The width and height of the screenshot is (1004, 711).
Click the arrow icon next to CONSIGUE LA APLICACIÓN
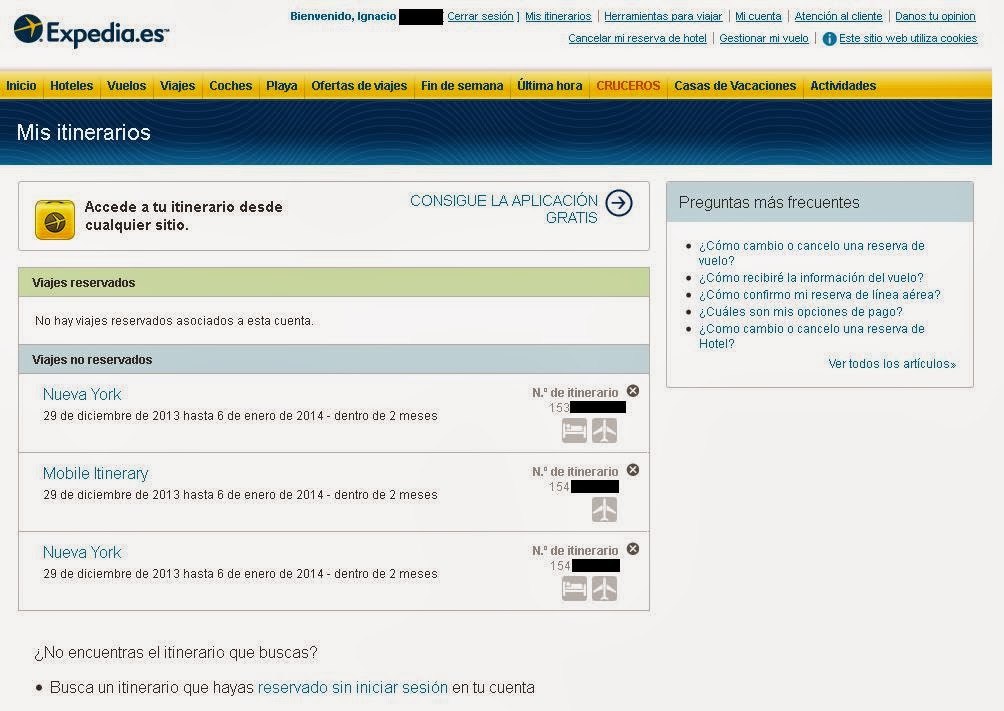point(618,204)
